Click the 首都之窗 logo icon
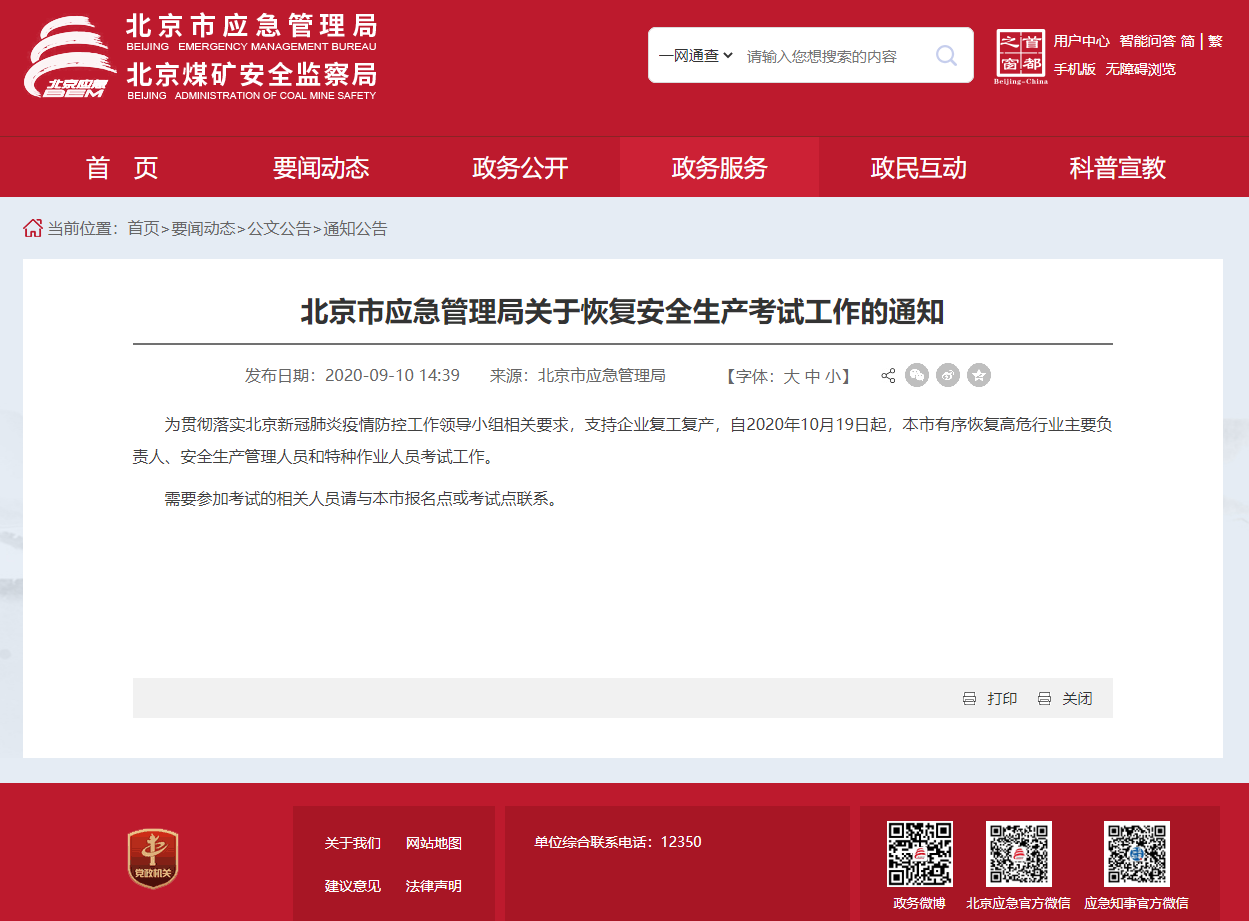Image resolution: width=1249 pixels, height=921 pixels. 1020,56
